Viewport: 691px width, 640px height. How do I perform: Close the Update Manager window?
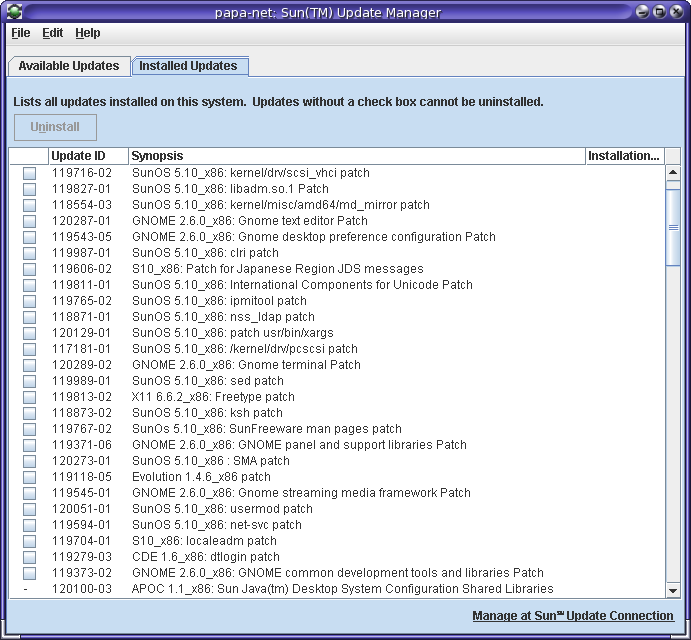pos(676,11)
